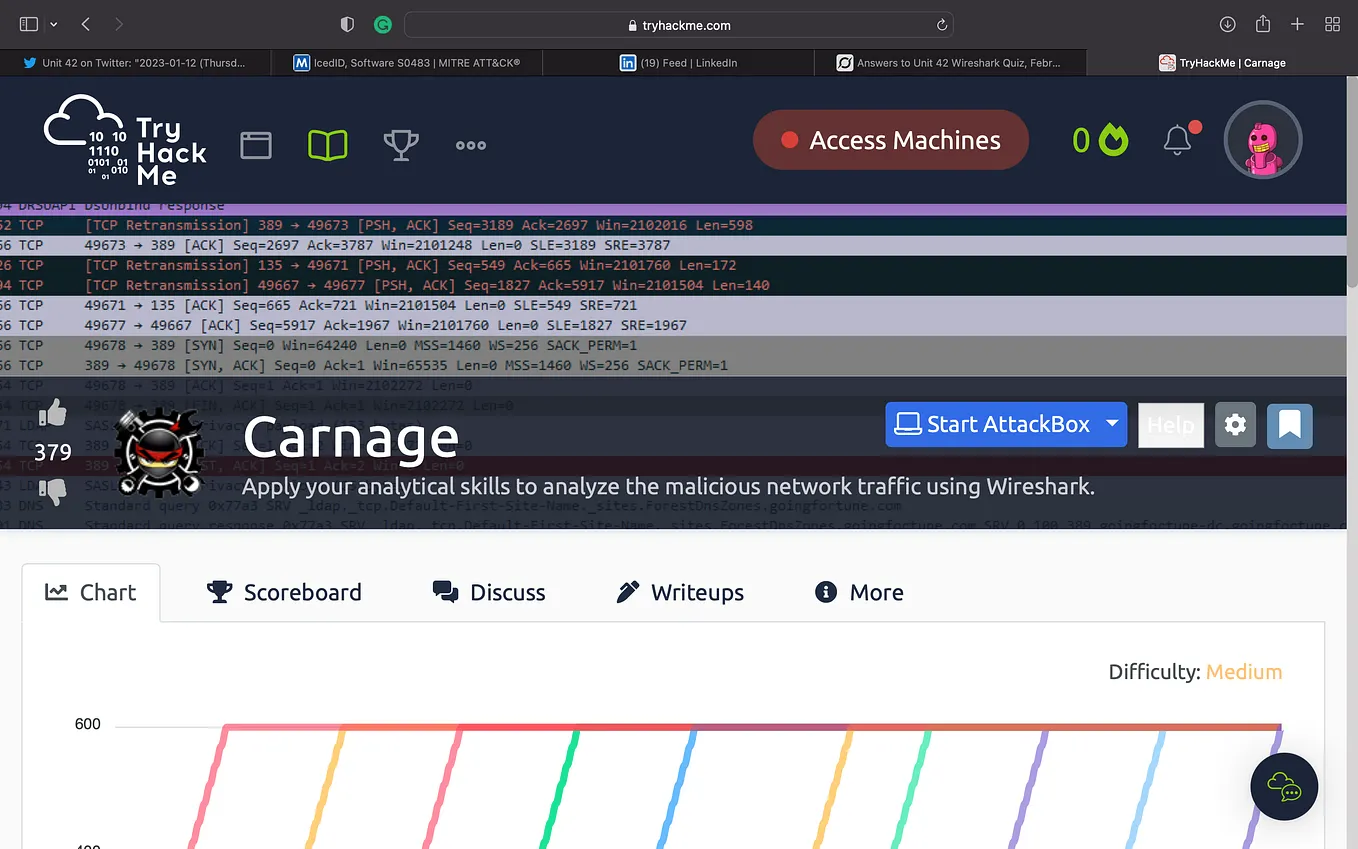The image size is (1358, 849).
Task: Click the trophy leaderboard icon
Action: (x=401, y=144)
